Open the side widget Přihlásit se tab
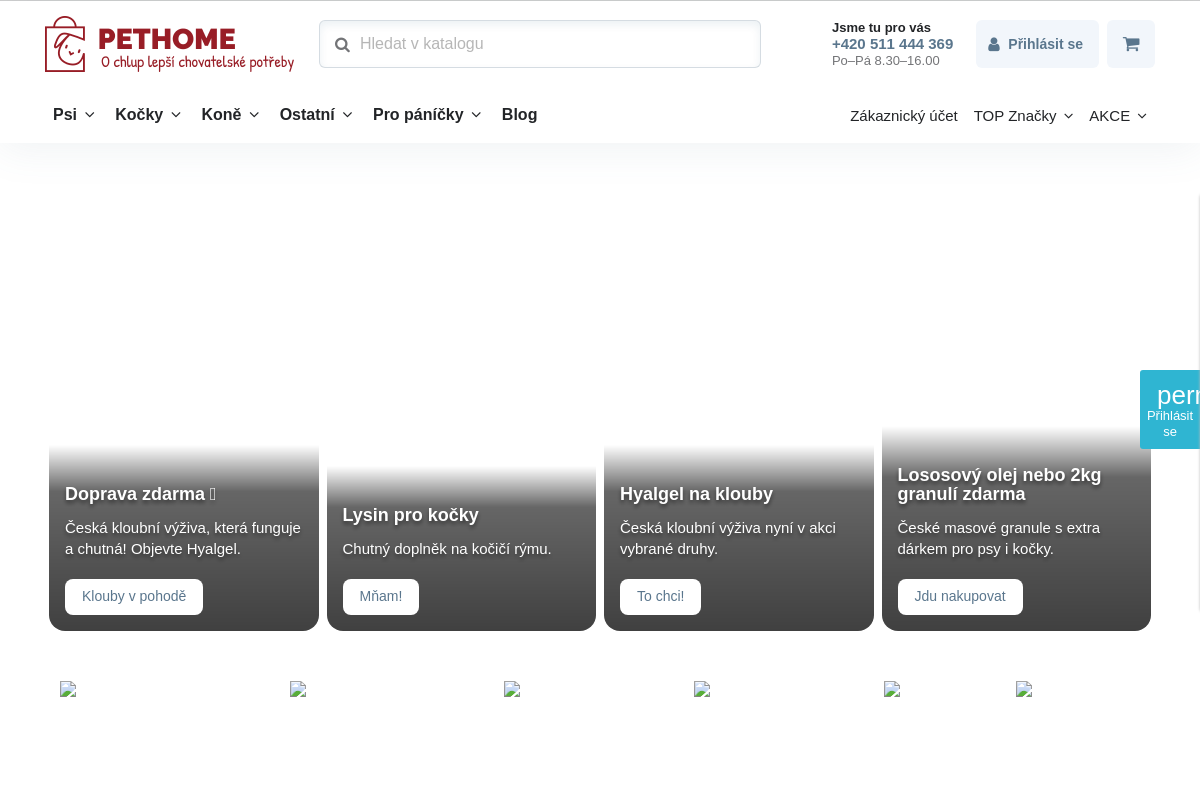 click(x=1170, y=409)
